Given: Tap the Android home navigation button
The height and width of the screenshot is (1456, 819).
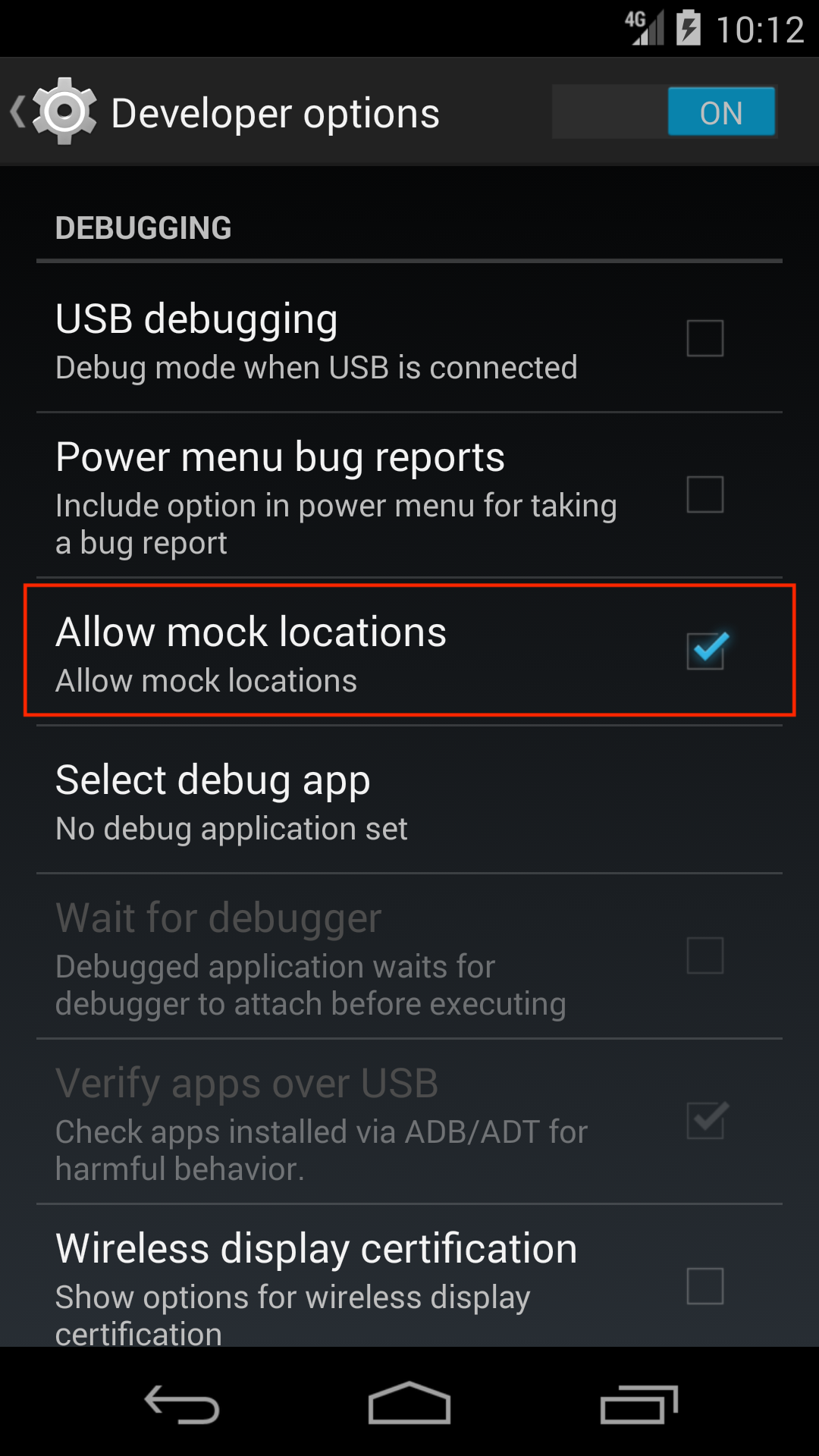Looking at the screenshot, I should 409,1402.
